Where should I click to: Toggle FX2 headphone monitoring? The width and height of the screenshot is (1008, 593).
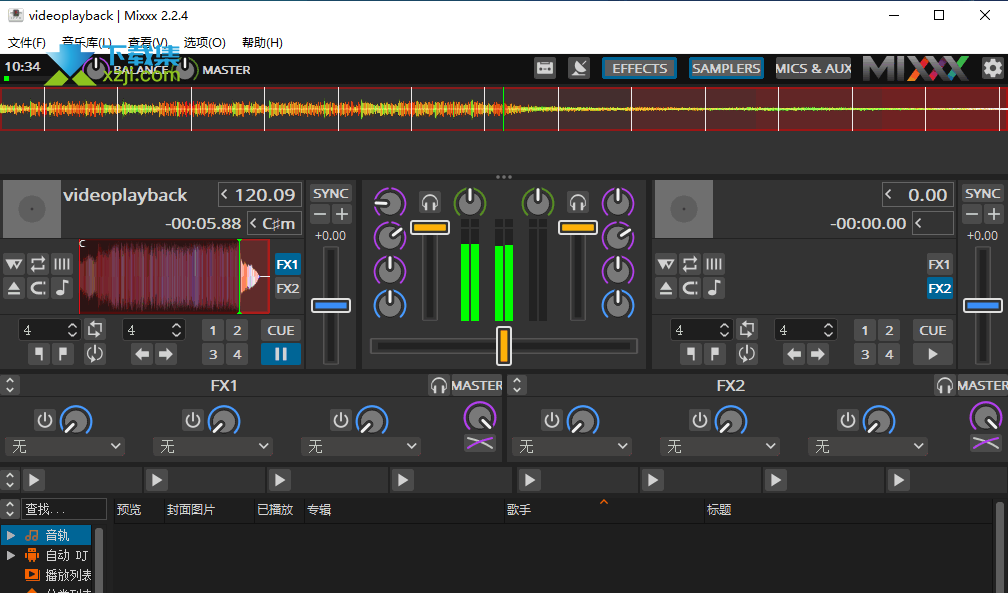click(x=944, y=385)
